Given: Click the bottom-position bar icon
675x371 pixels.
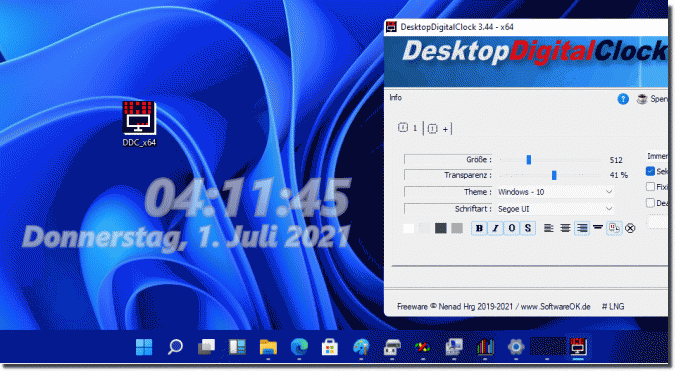Looking at the screenshot, I should pos(598,227).
